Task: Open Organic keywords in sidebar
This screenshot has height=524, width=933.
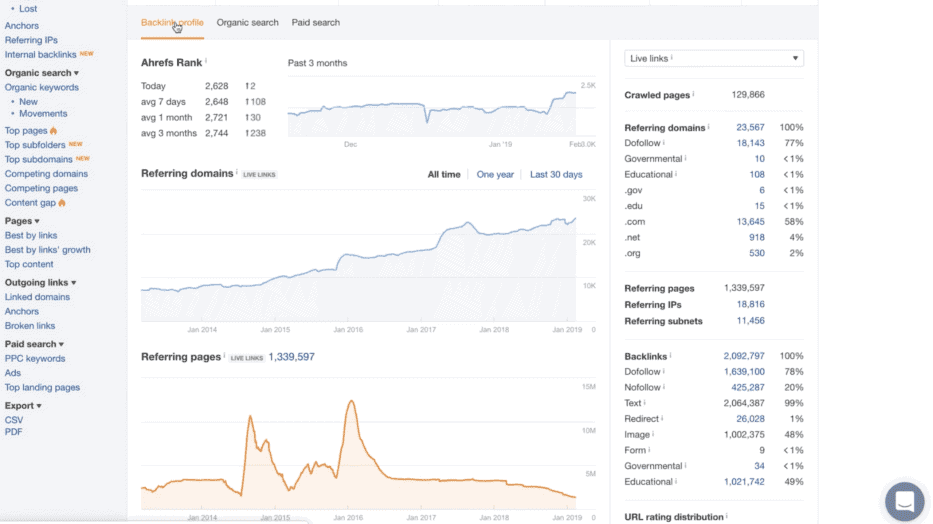Action: tap(42, 87)
